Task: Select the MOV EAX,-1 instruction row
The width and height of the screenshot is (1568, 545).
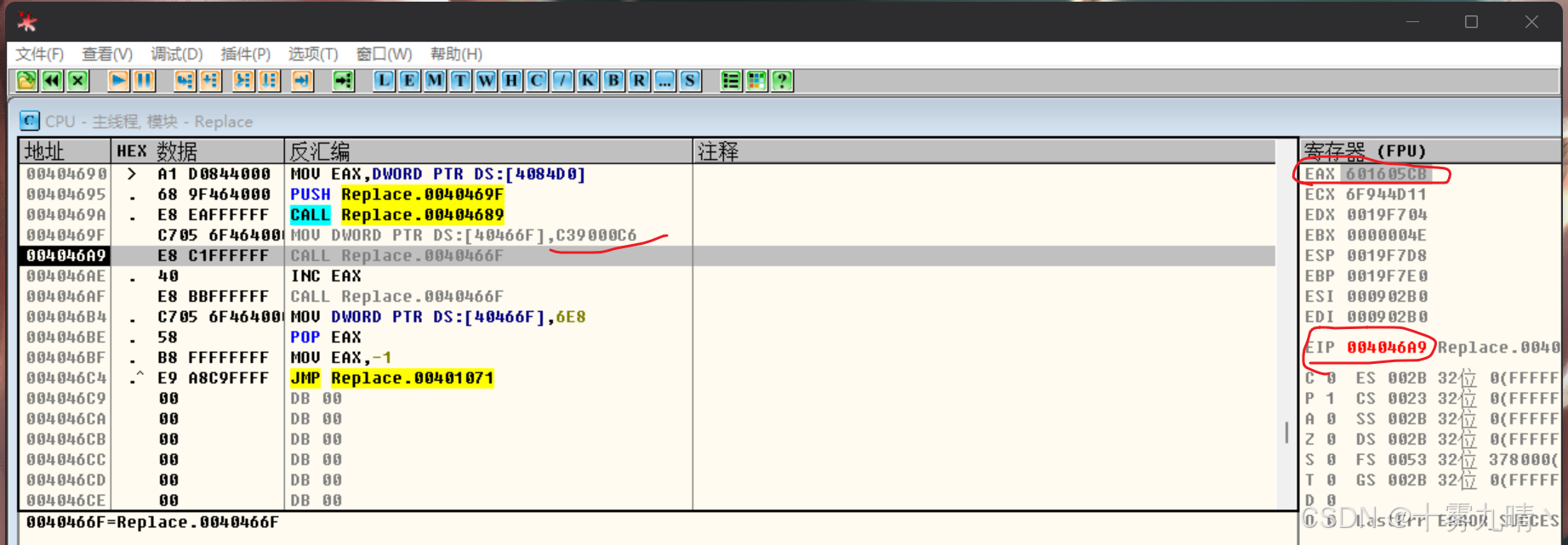Action: (647, 357)
